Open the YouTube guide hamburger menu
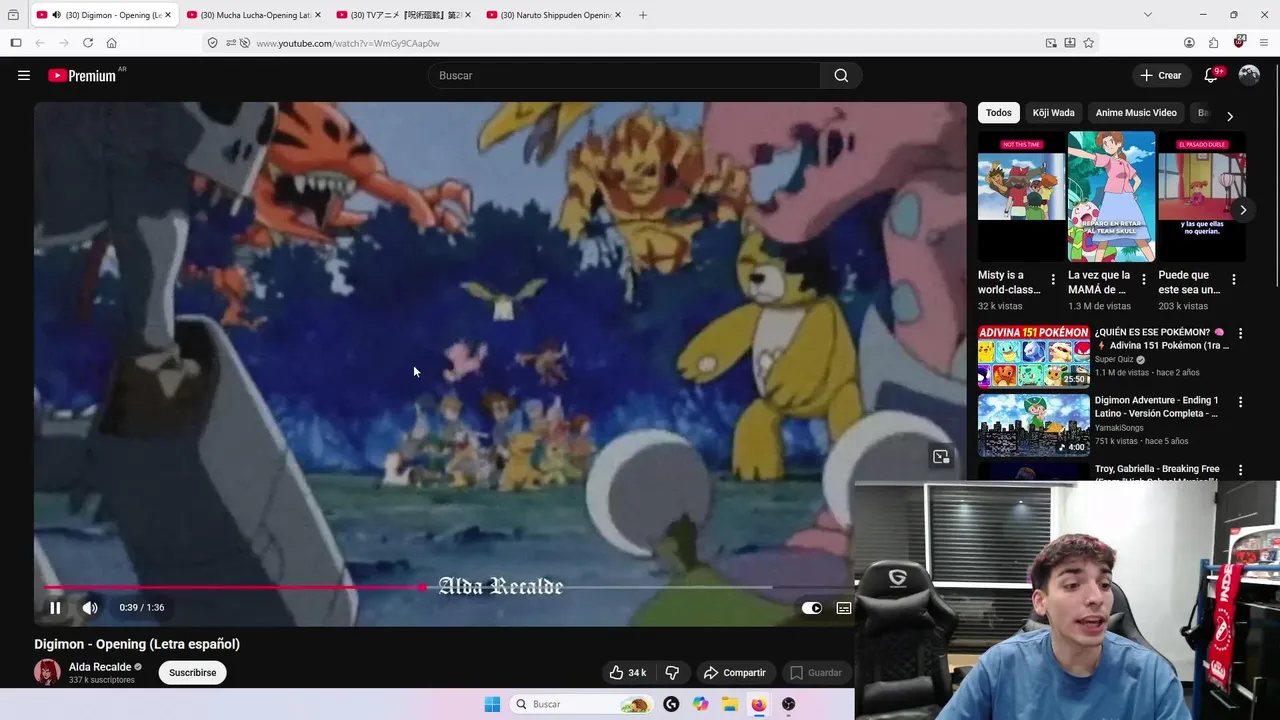1280x720 pixels. coord(24,75)
